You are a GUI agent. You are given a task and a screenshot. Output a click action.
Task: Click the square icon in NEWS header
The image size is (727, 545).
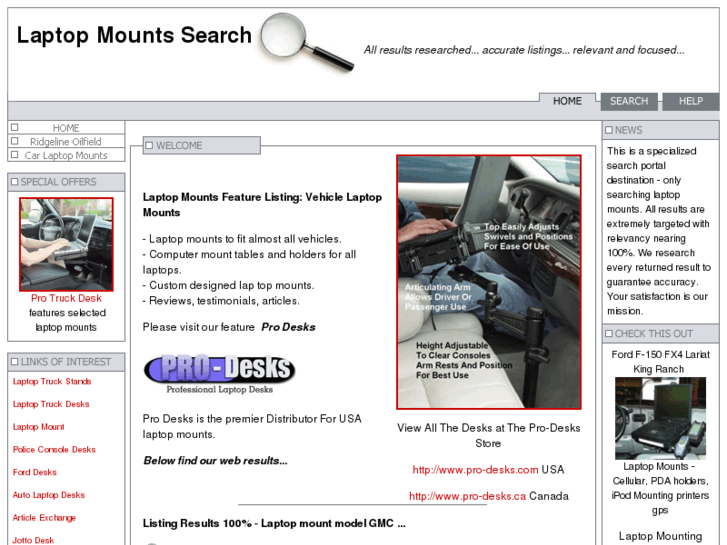pyautogui.click(x=609, y=130)
